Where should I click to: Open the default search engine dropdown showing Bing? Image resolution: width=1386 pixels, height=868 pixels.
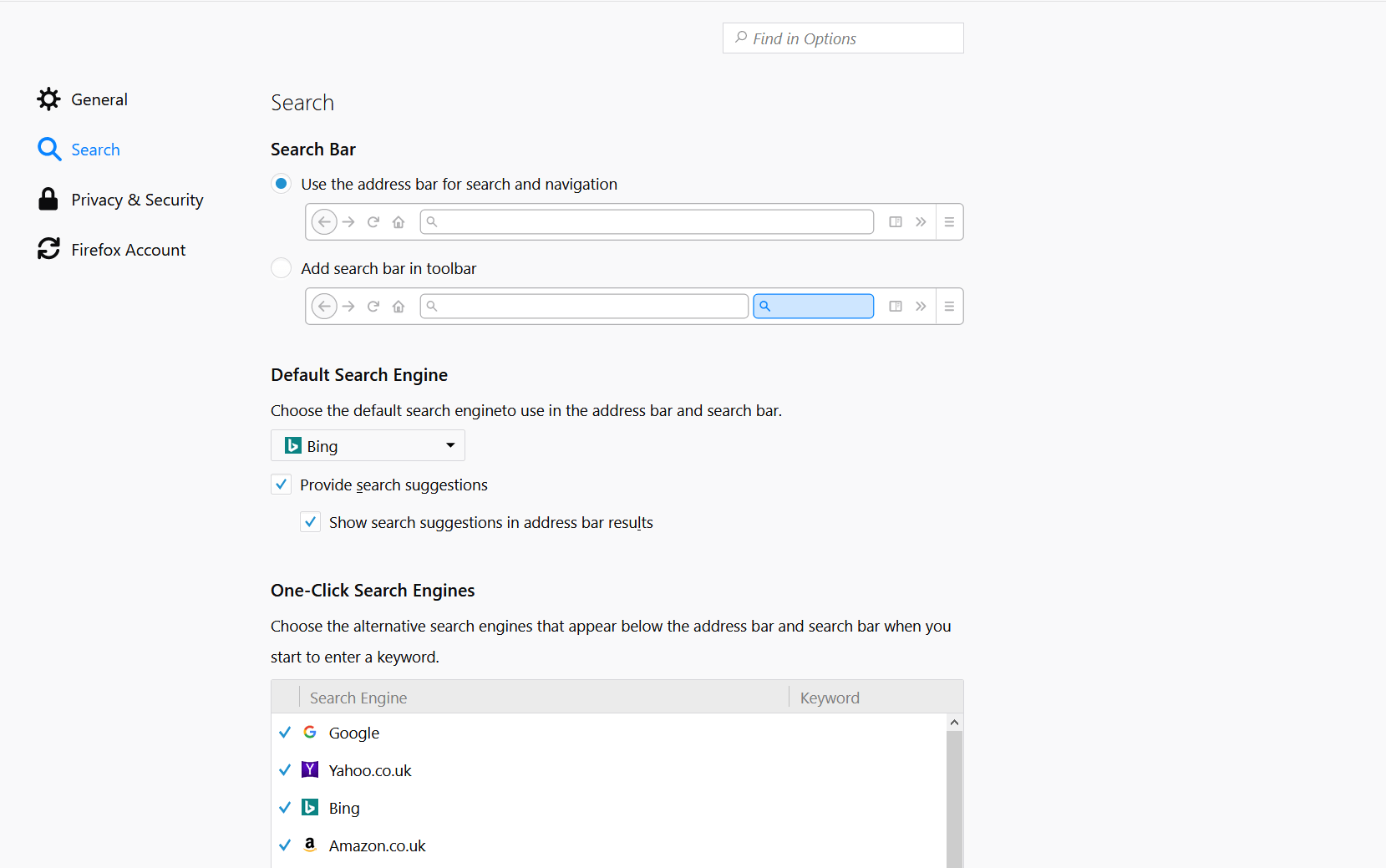point(368,446)
